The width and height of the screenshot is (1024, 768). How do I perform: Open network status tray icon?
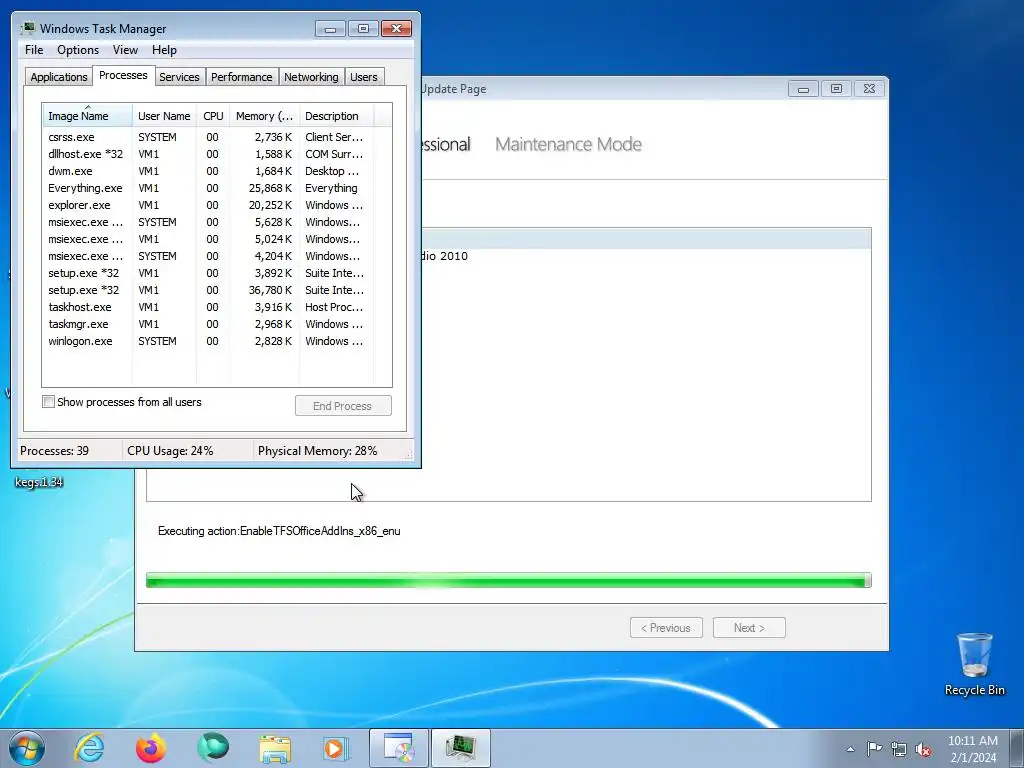(x=899, y=749)
